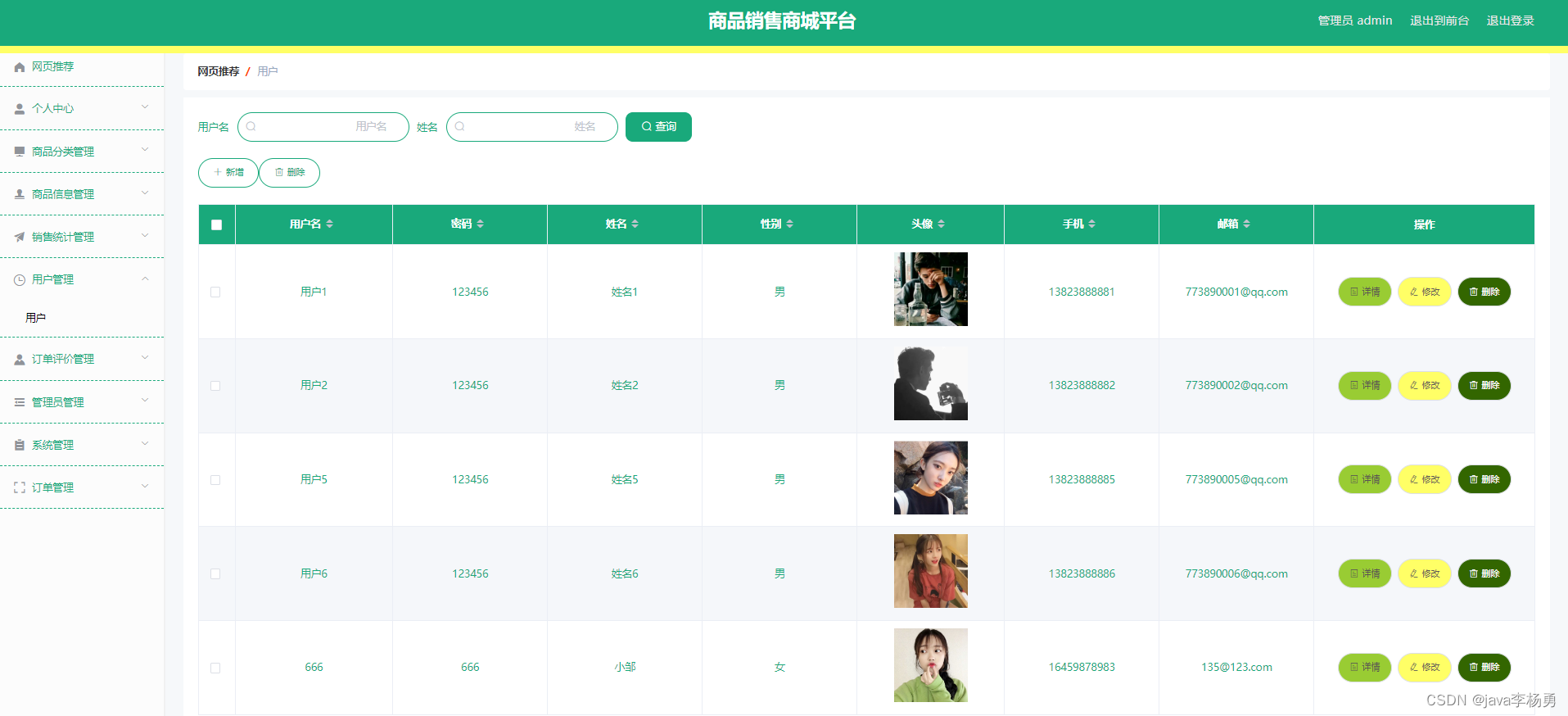Click the clipboard icon beside 系统管理
The height and width of the screenshot is (716, 1568).
pyautogui.click(x=20, y=445)
